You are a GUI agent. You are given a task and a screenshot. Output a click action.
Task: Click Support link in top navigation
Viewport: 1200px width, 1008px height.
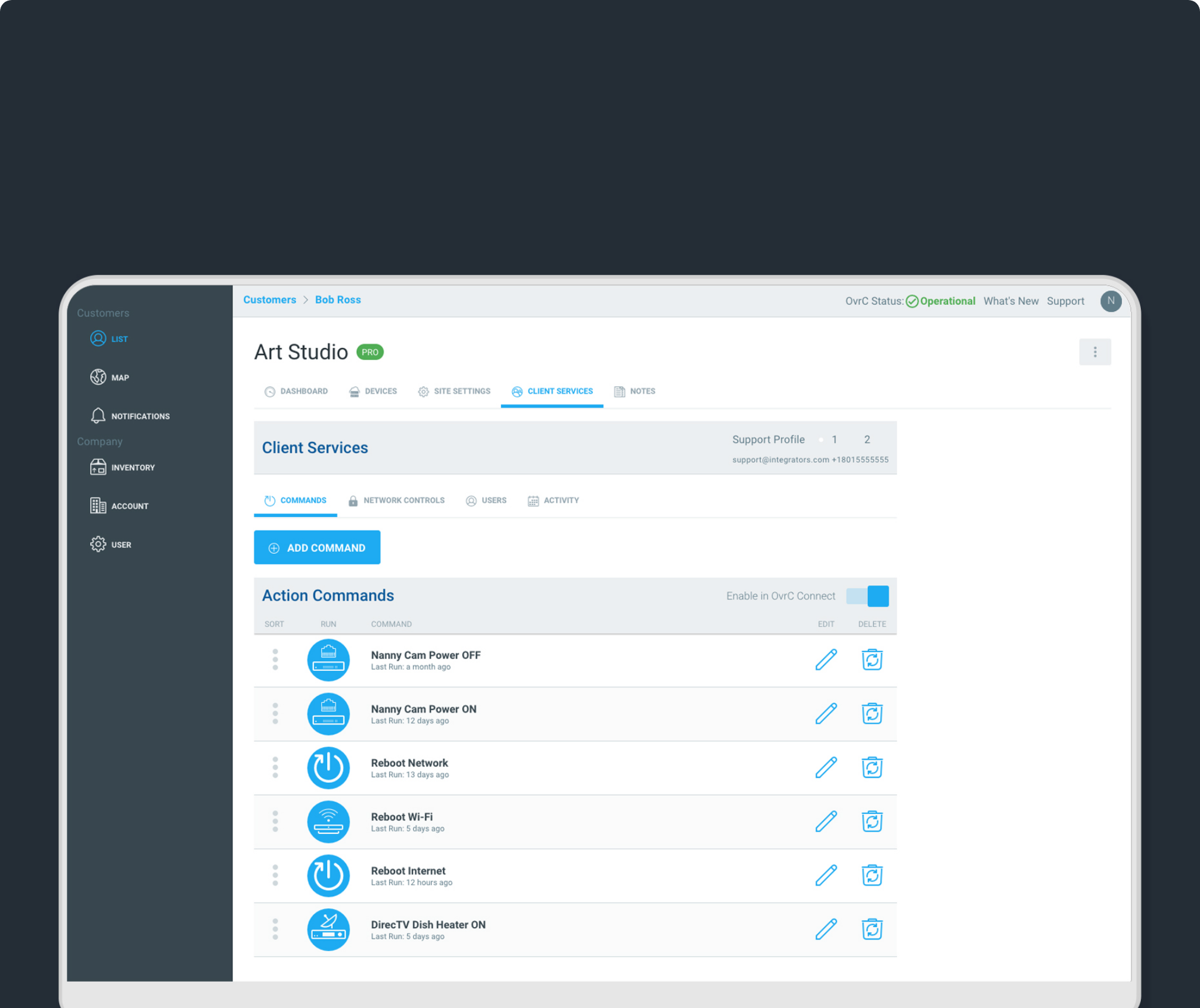click(1065, 300)
